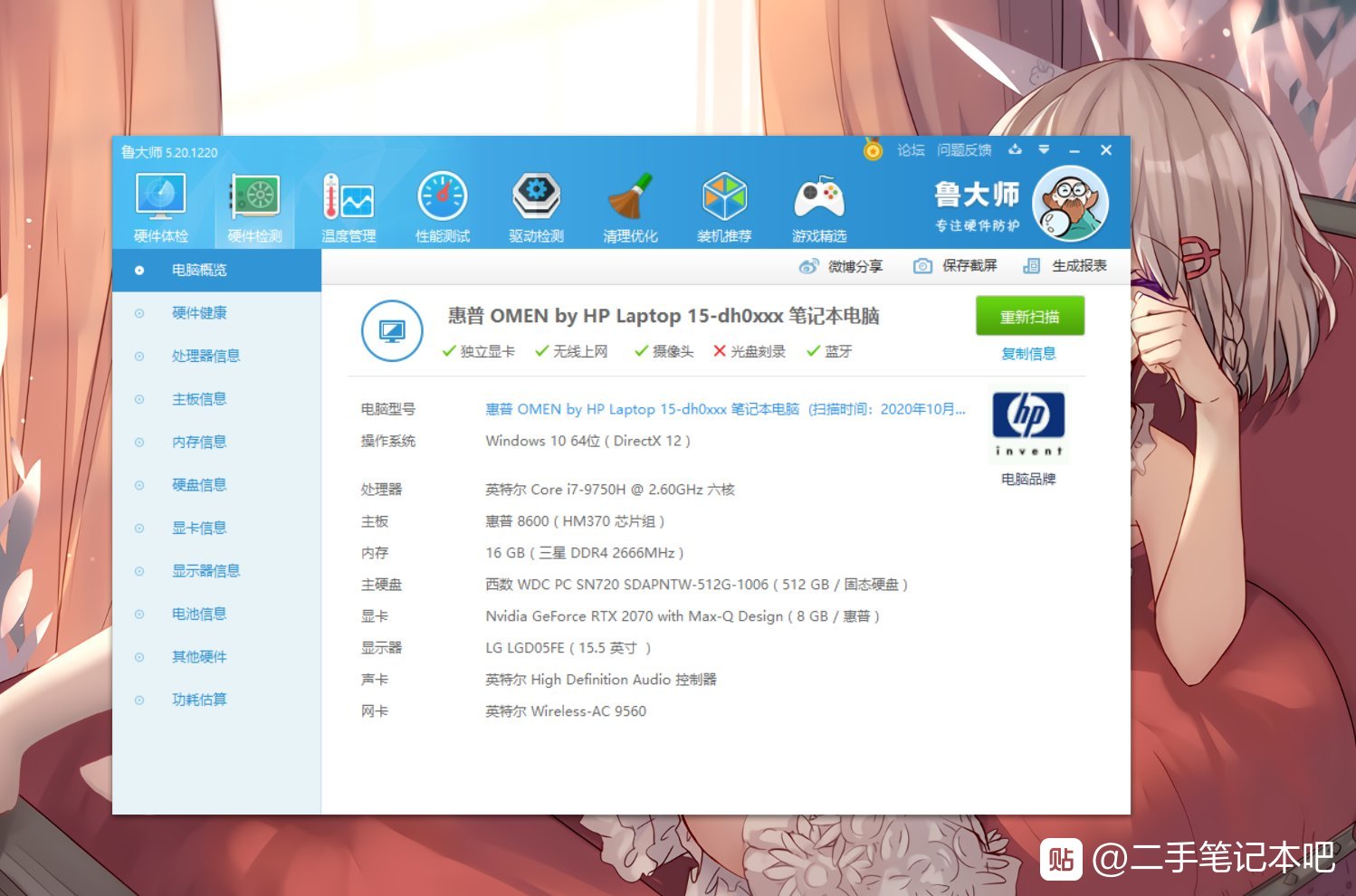Click 保存截屏 to save a screenshot

tap(955, 265)
